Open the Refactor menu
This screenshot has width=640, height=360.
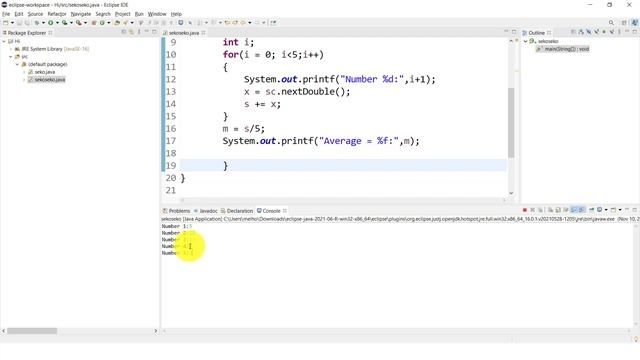pos(57,14)
